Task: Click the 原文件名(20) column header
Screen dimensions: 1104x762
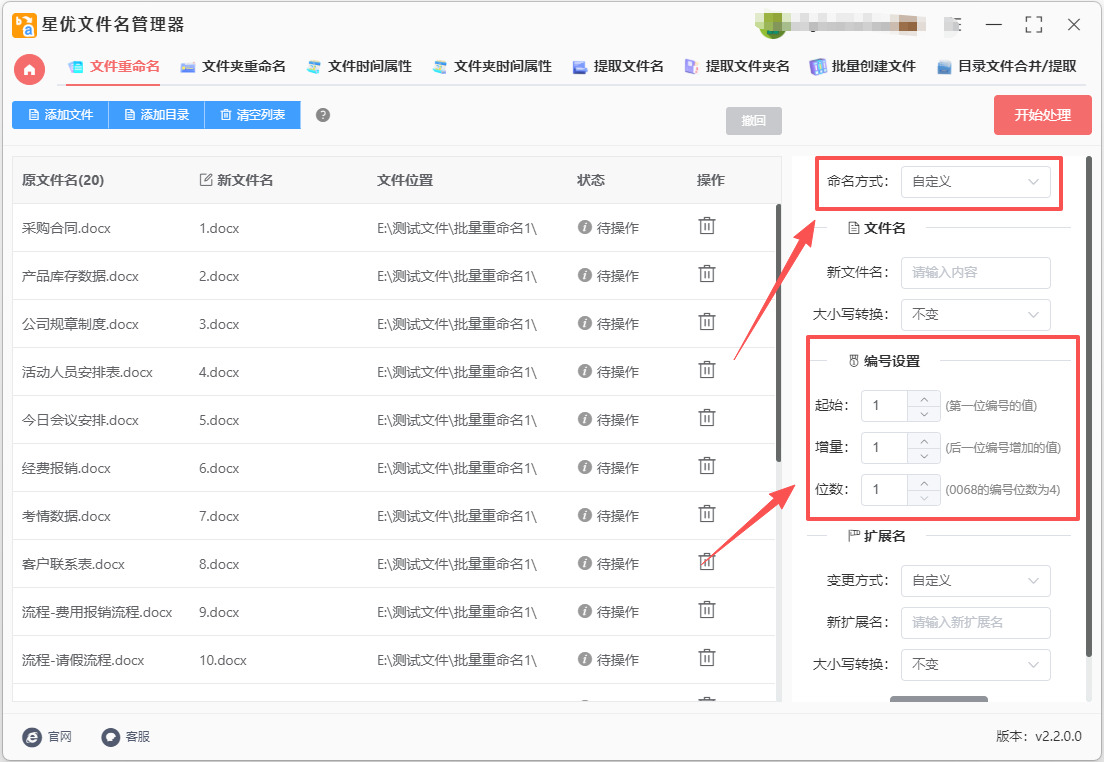Action: 63,180
